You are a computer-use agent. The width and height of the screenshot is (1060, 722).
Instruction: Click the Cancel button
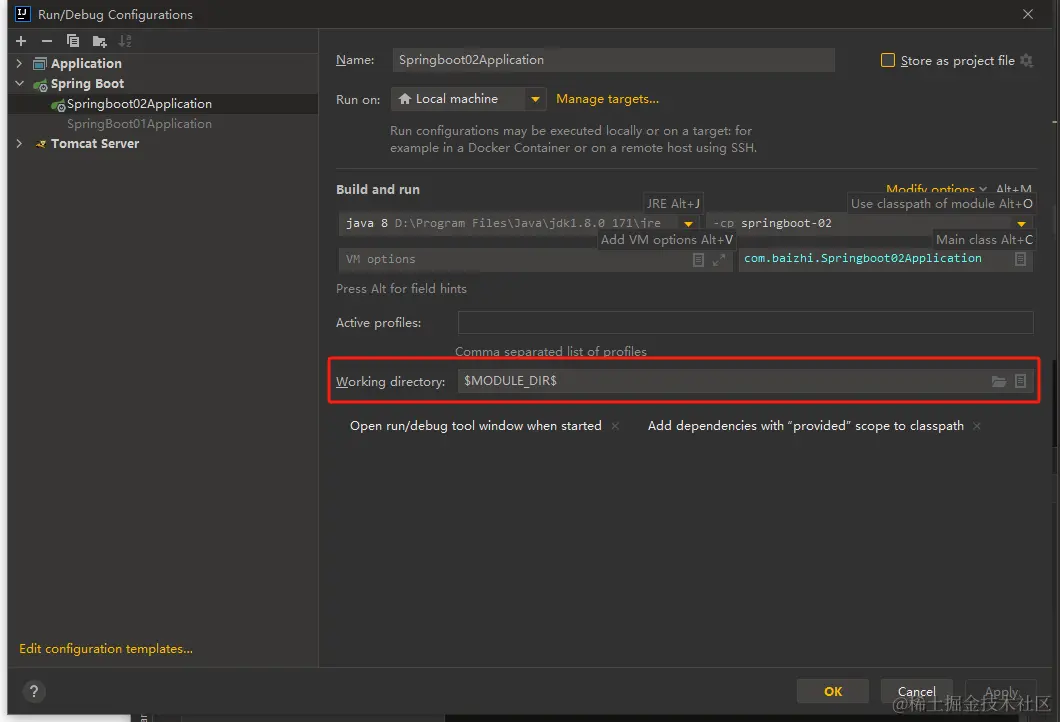point(917,691)
